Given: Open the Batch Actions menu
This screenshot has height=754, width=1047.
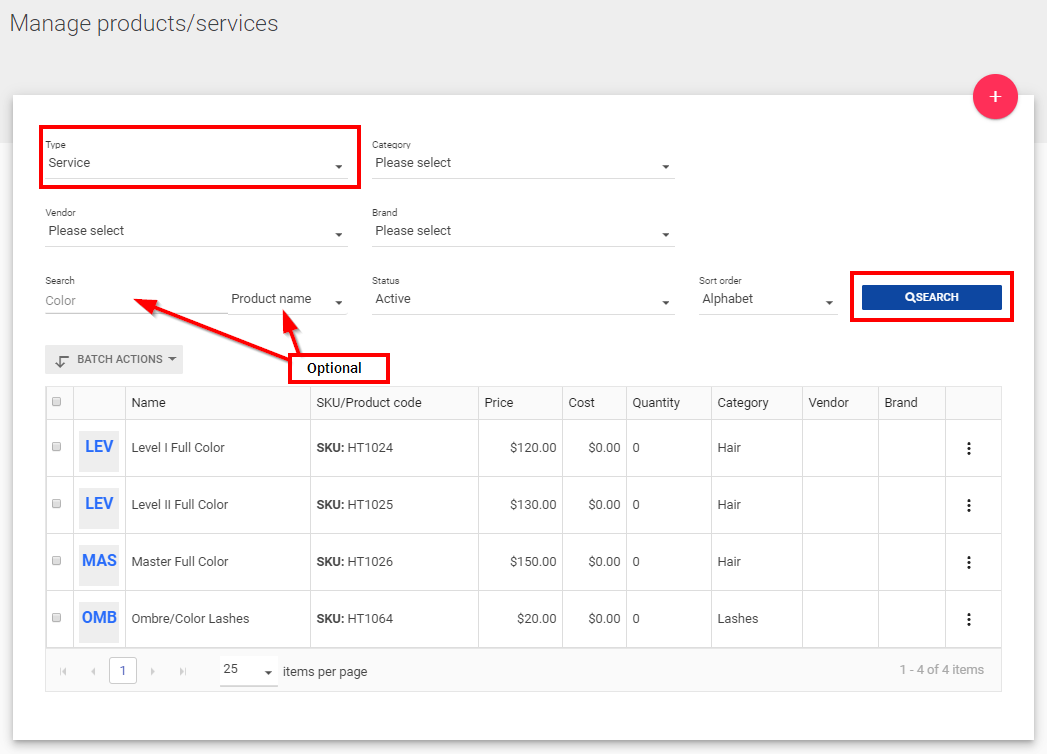Looking at the screenshot, I should coord(114,360).
